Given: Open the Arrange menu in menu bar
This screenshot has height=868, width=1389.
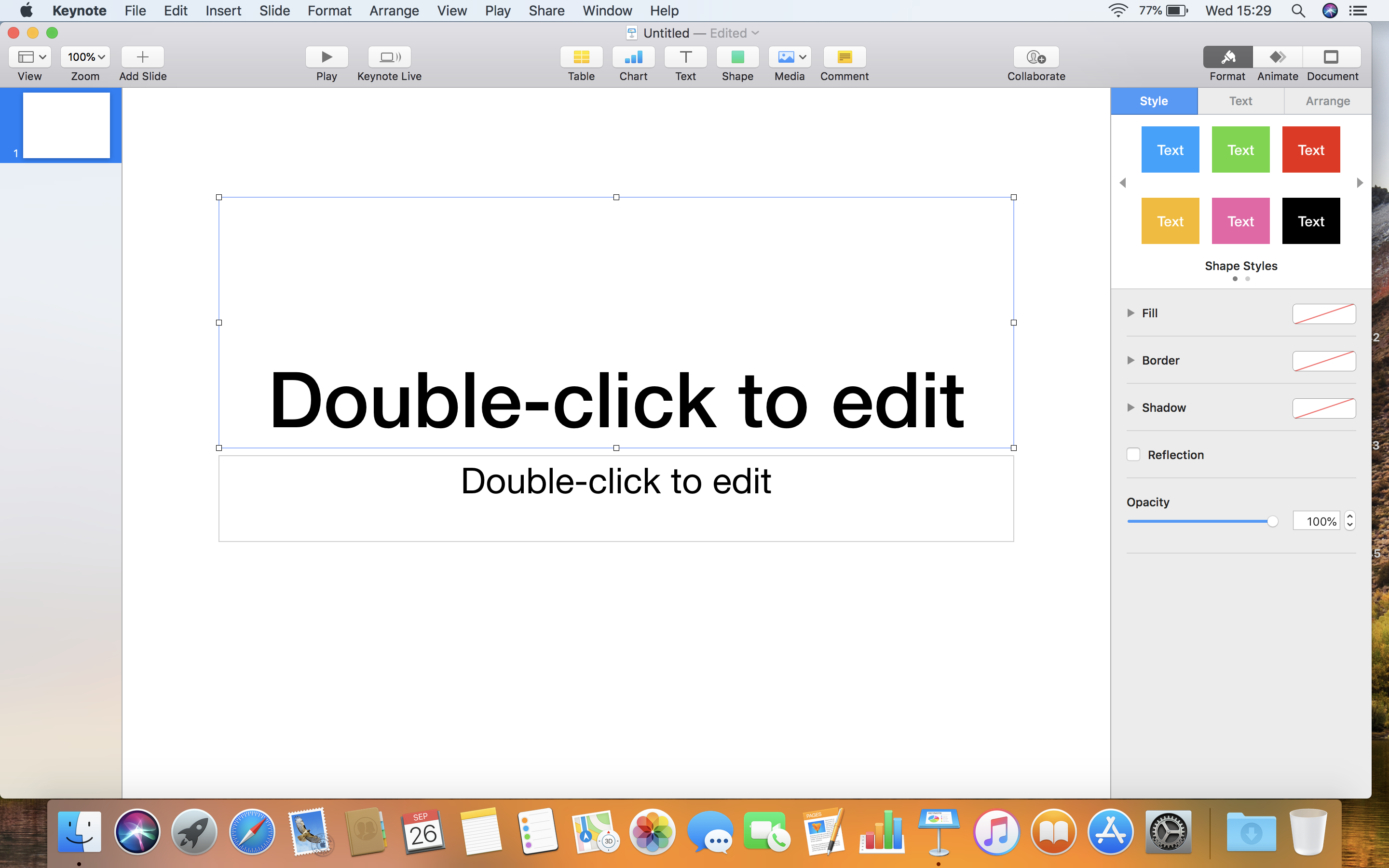Looking at the screenshot, I should click(x=394, y=10).
